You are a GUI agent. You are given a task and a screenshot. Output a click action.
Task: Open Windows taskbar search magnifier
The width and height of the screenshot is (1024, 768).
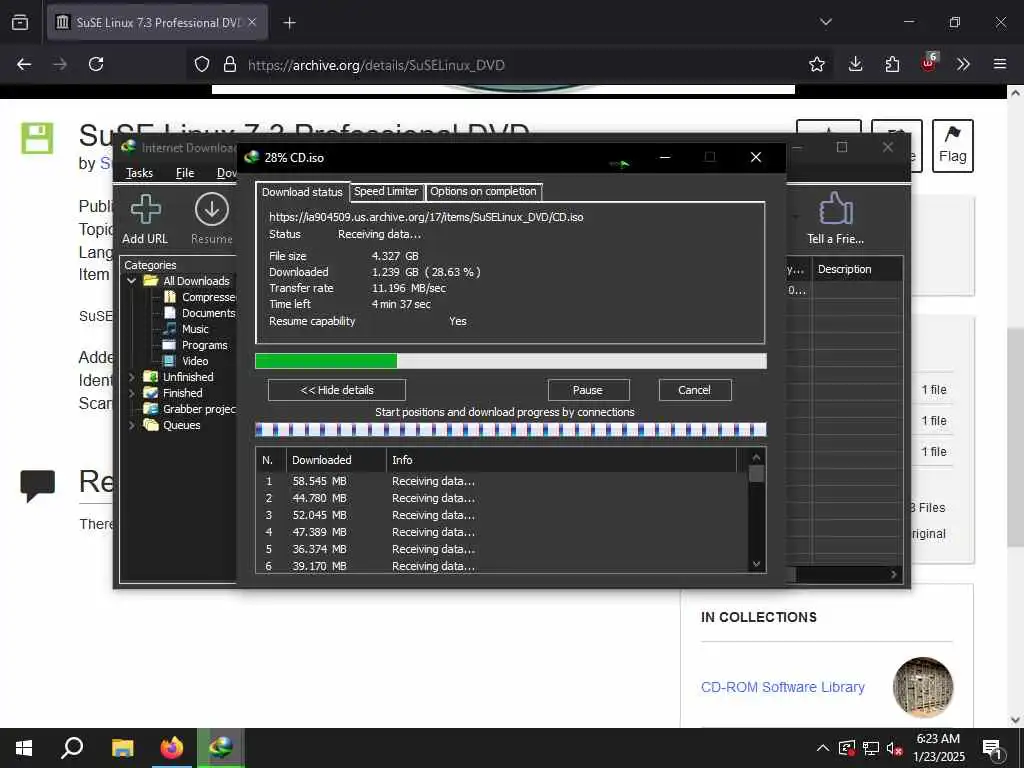coord(72,748)
